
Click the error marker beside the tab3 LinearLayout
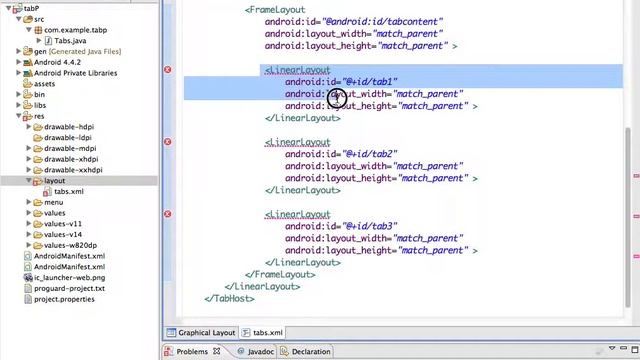coord(168,214)
